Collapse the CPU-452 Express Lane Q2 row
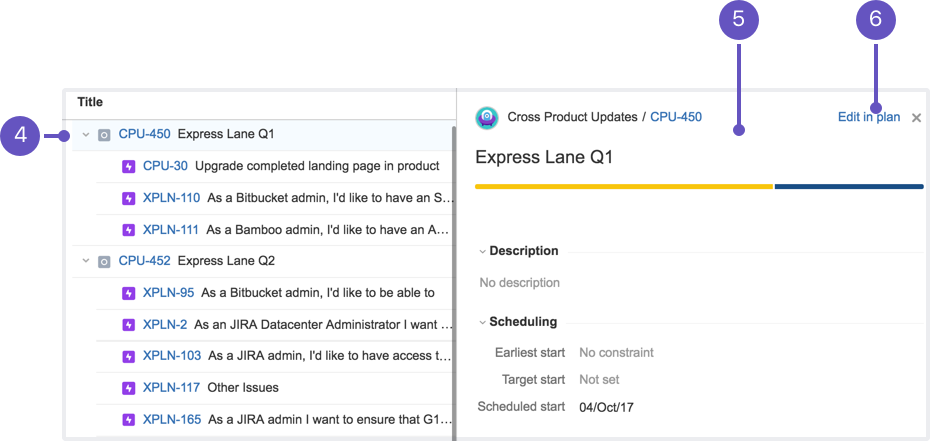Image resolution: width=930 pixels, height=441 pixels. coord(85,261)
